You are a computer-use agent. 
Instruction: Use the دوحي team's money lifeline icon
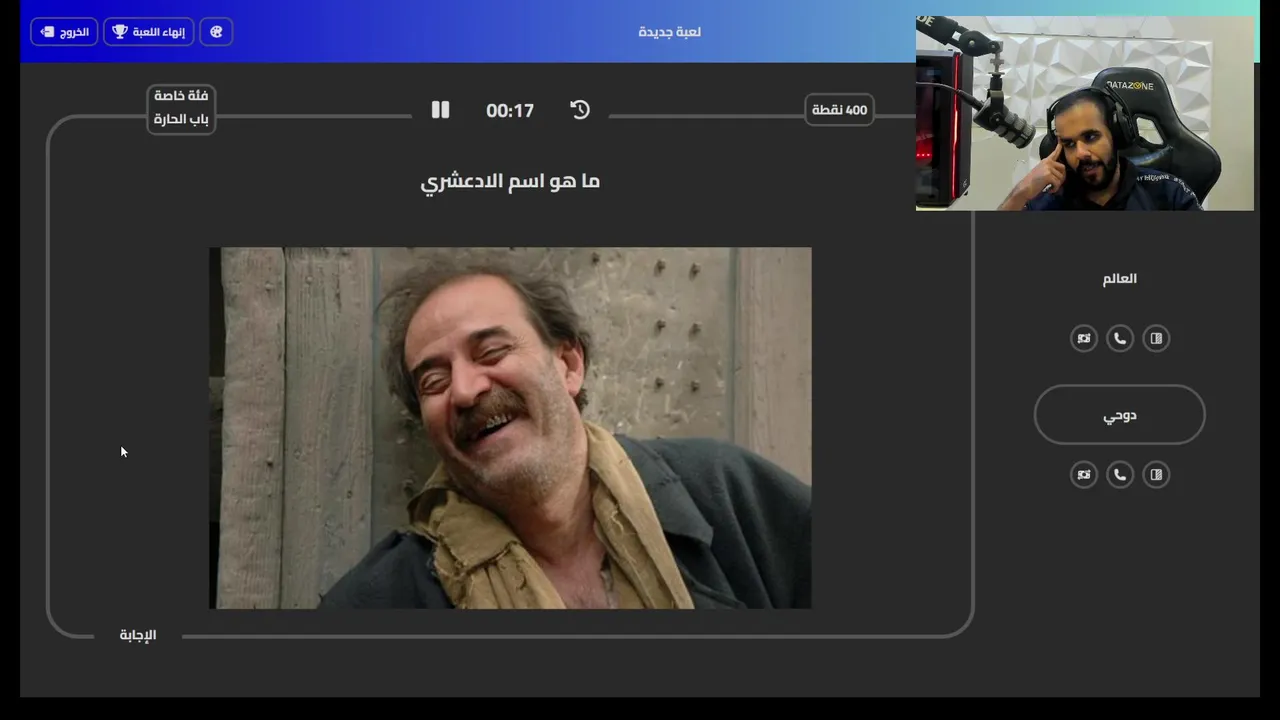point(1084,475)
